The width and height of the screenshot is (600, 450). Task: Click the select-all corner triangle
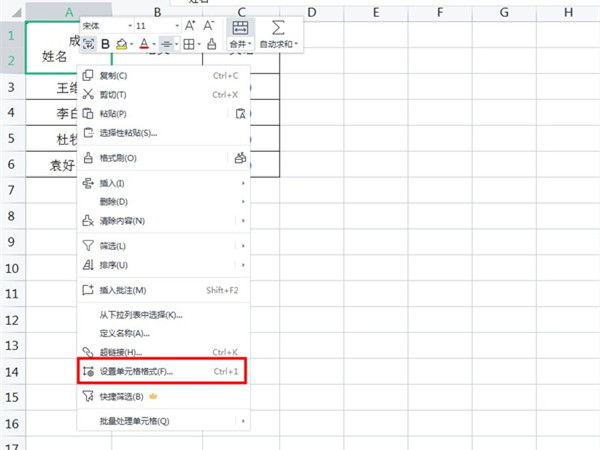click(15, 13)
